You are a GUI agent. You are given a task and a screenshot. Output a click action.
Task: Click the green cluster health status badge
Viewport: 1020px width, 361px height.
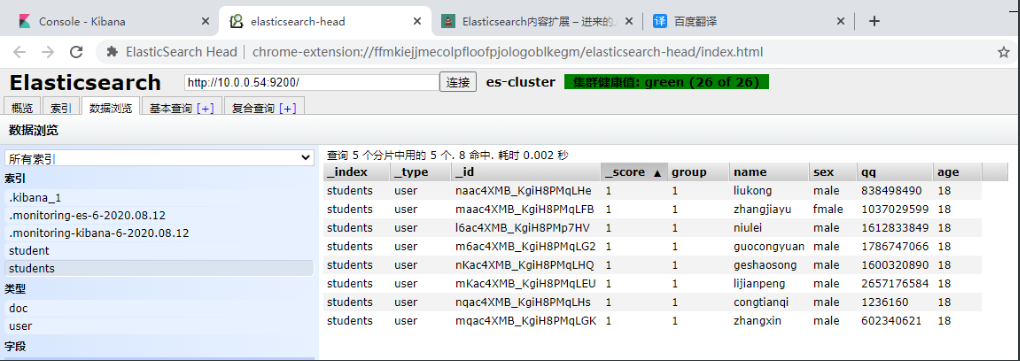pyautogui.click(x=667, y=82)
